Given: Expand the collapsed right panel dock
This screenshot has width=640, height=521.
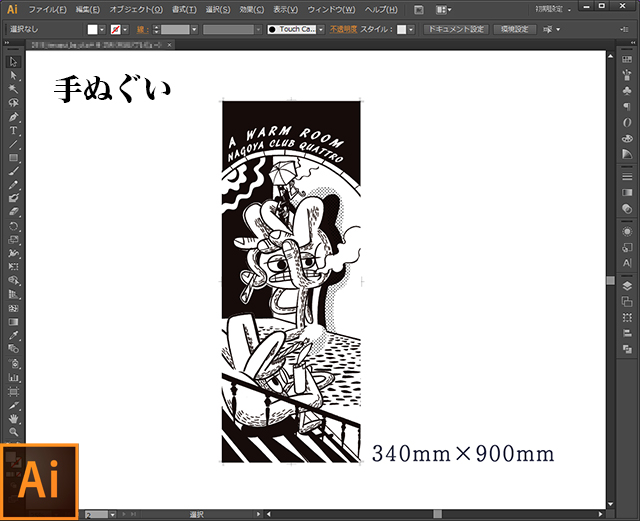Looking at the screenshot, I should pos(633,42).
